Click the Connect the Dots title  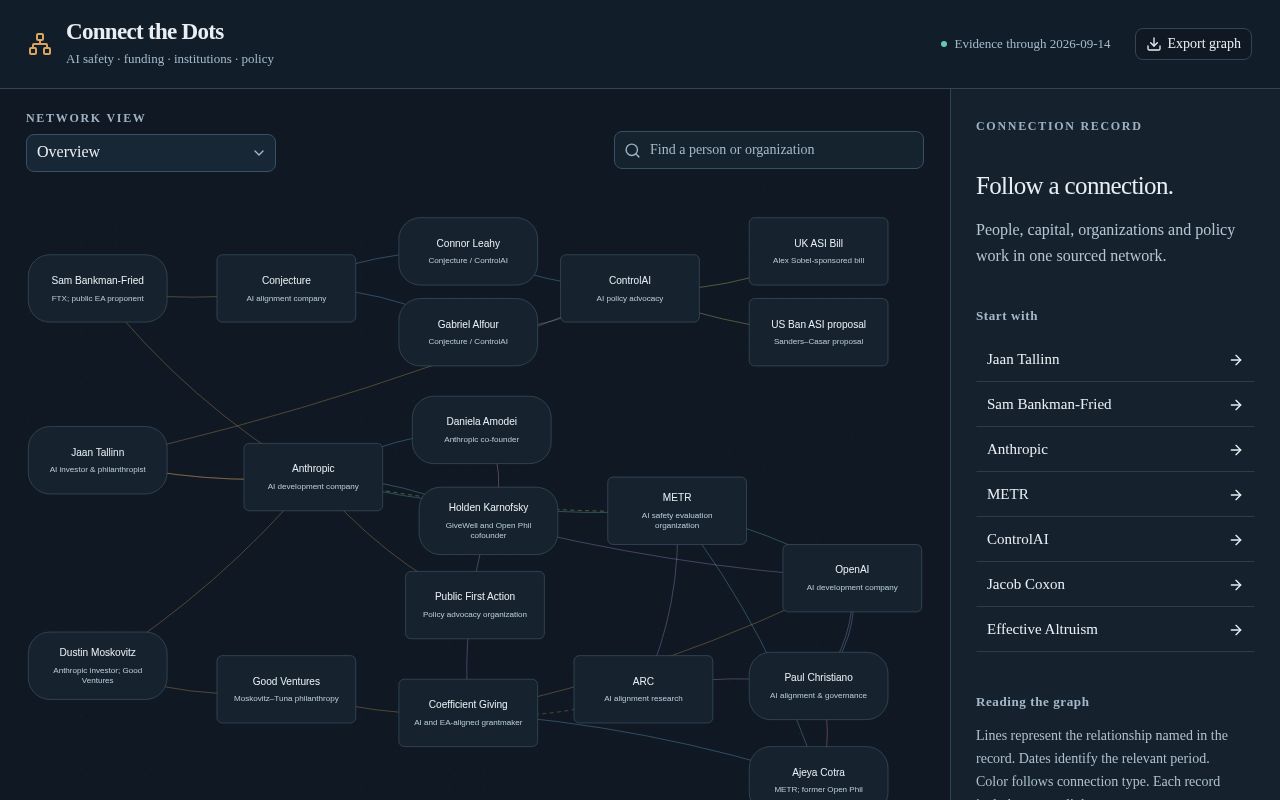click(x=145, y=32)
